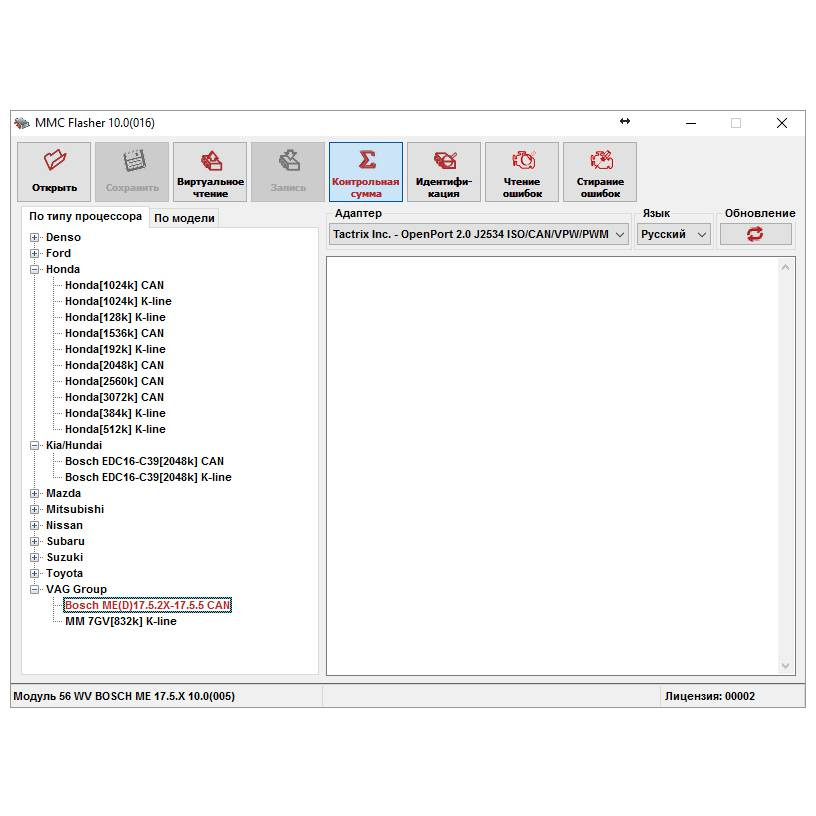
Task: Click the Контрольная сумма sigma icon
Action: 366,161
